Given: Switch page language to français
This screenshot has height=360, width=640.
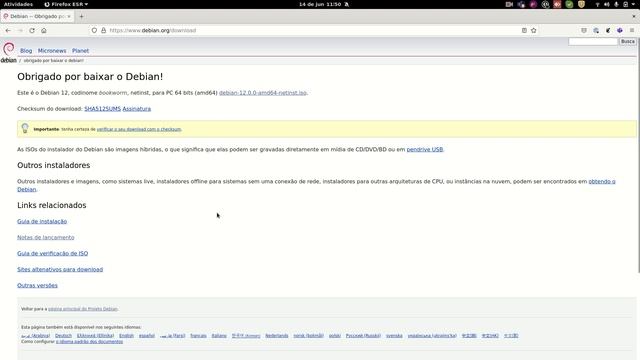Looking at the screenshot, I should [x=198, y=336].
